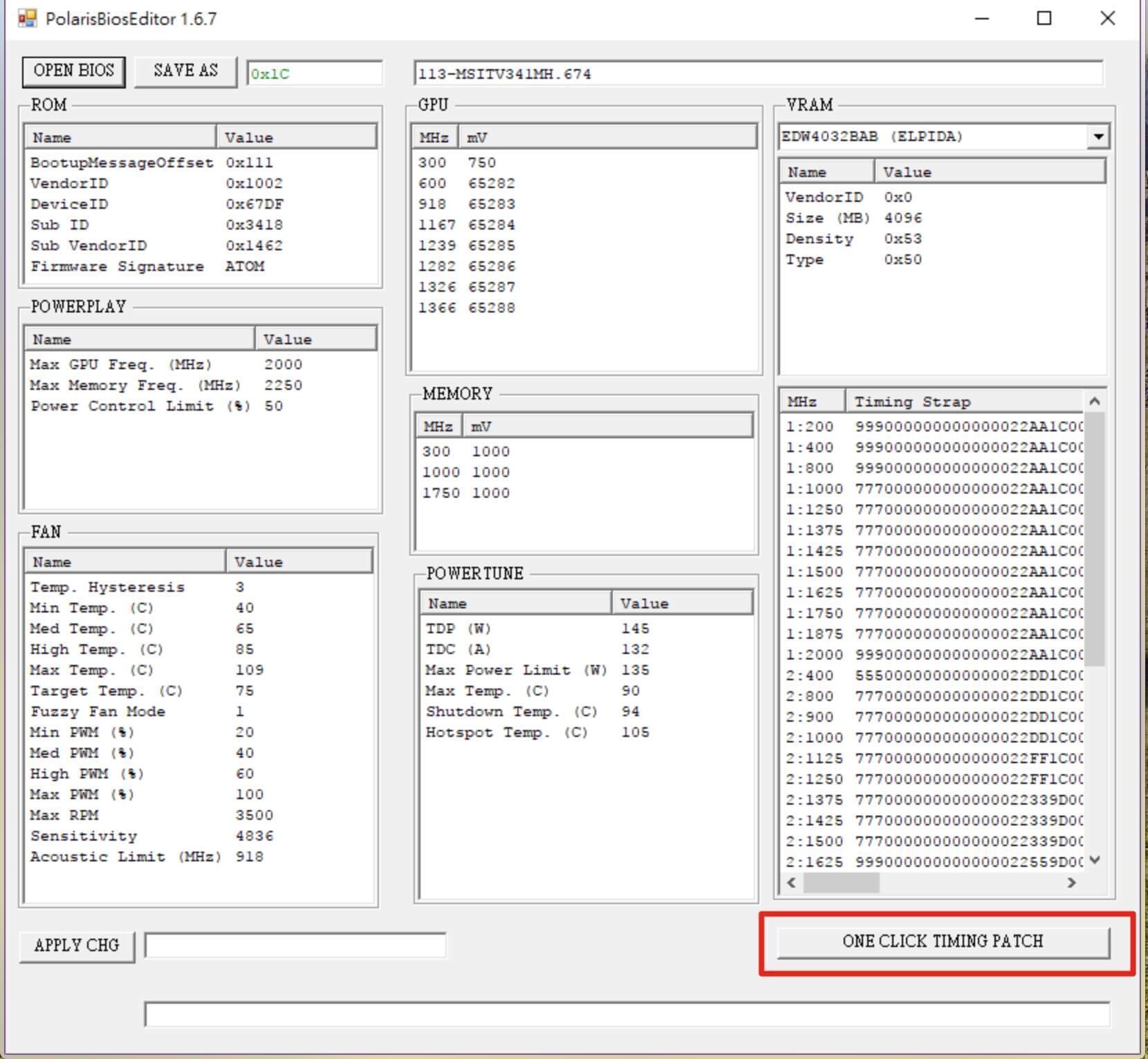This screenshot has height=1059, width=1148.
Task: Select the TDC (A) 132 row
Action: coord(586,650)
